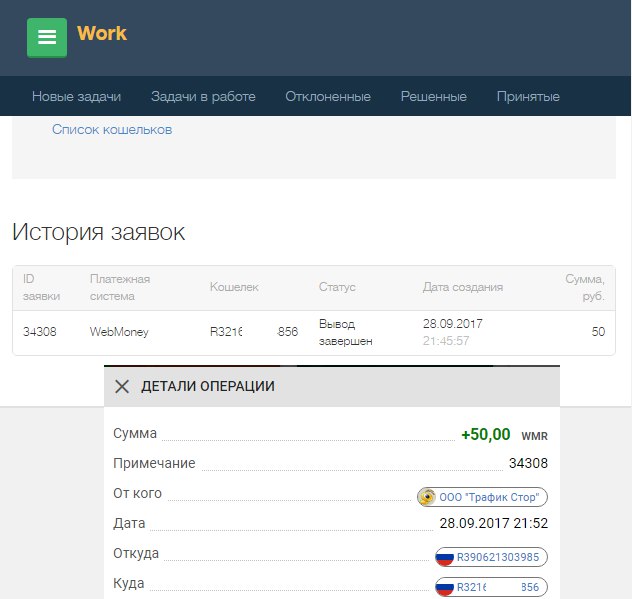Open the Новые задачи tab
Screen dimensions: 632x599
76,97
